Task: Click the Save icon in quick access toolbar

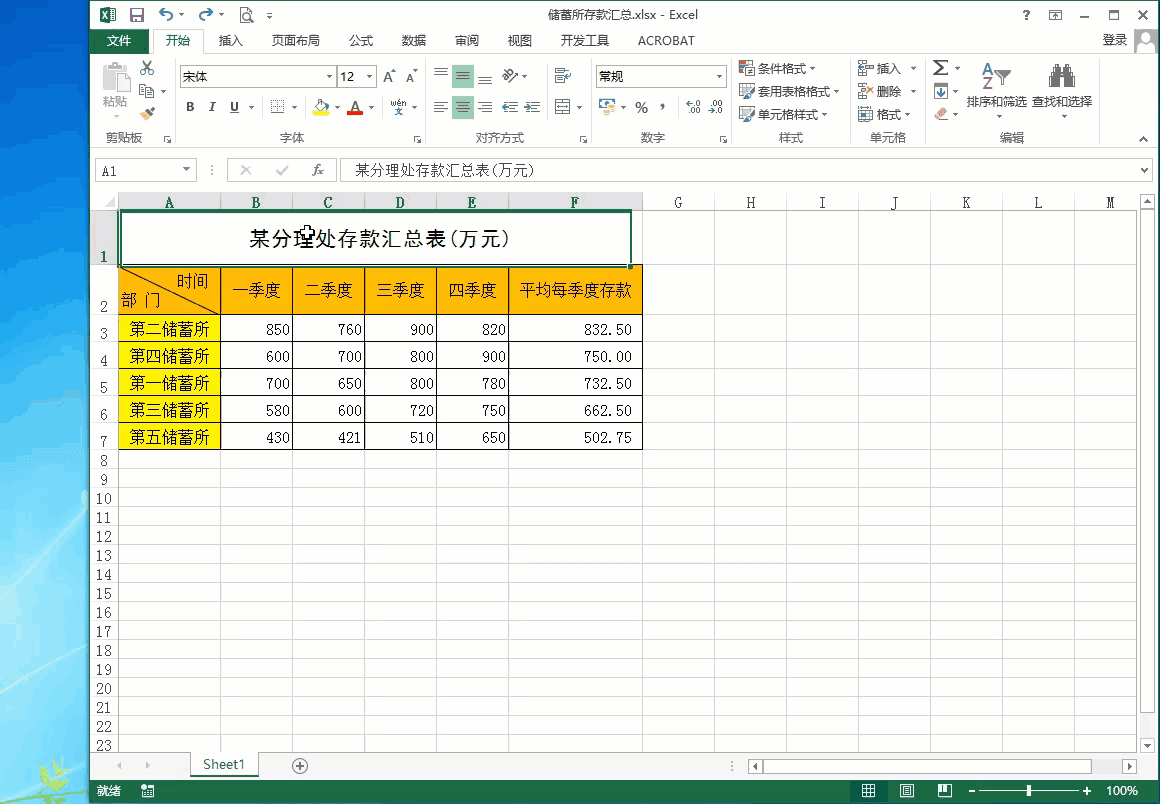Action: (137, 15)
